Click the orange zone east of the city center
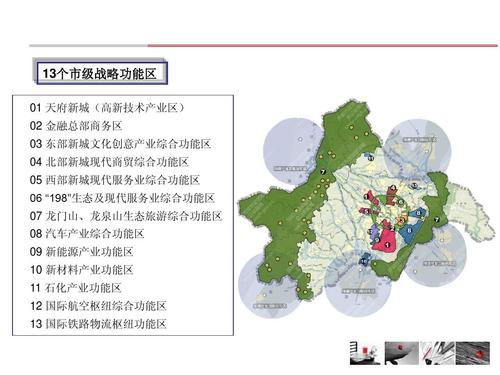The width and height of the screenshot is (500, 375). (401, 221)
